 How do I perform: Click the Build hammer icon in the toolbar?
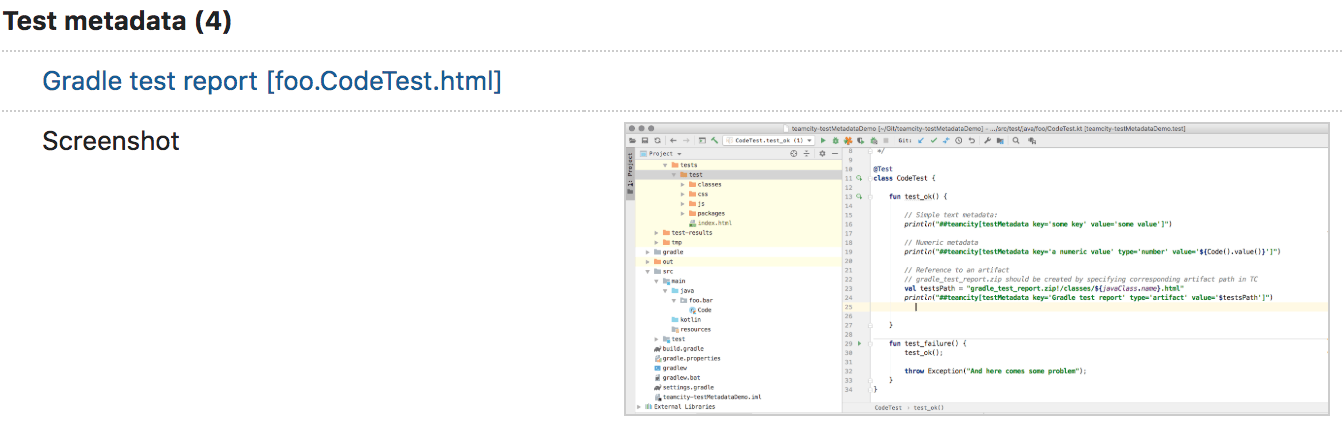(x=714, y=141)
